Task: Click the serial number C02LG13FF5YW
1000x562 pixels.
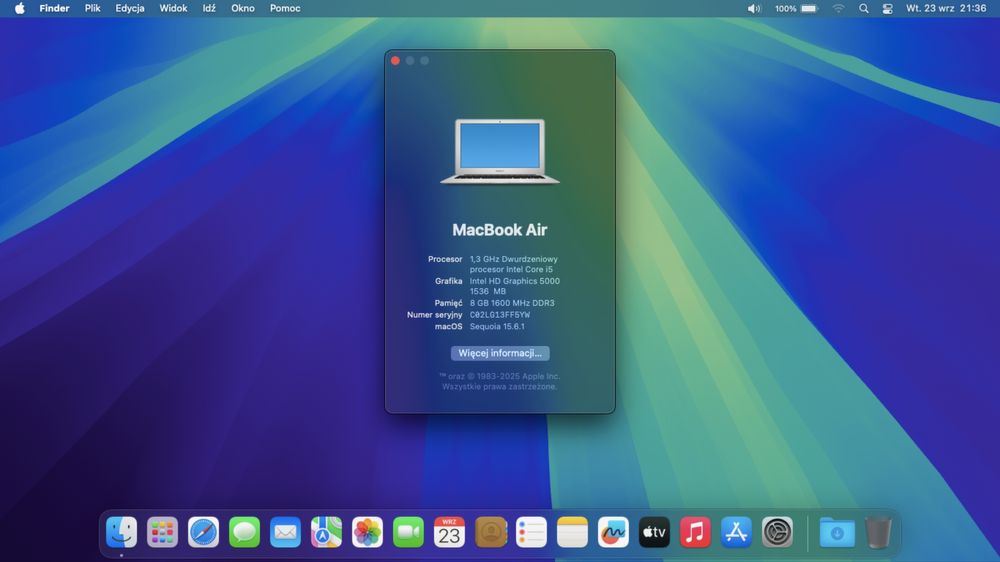Action: point(500,314)
